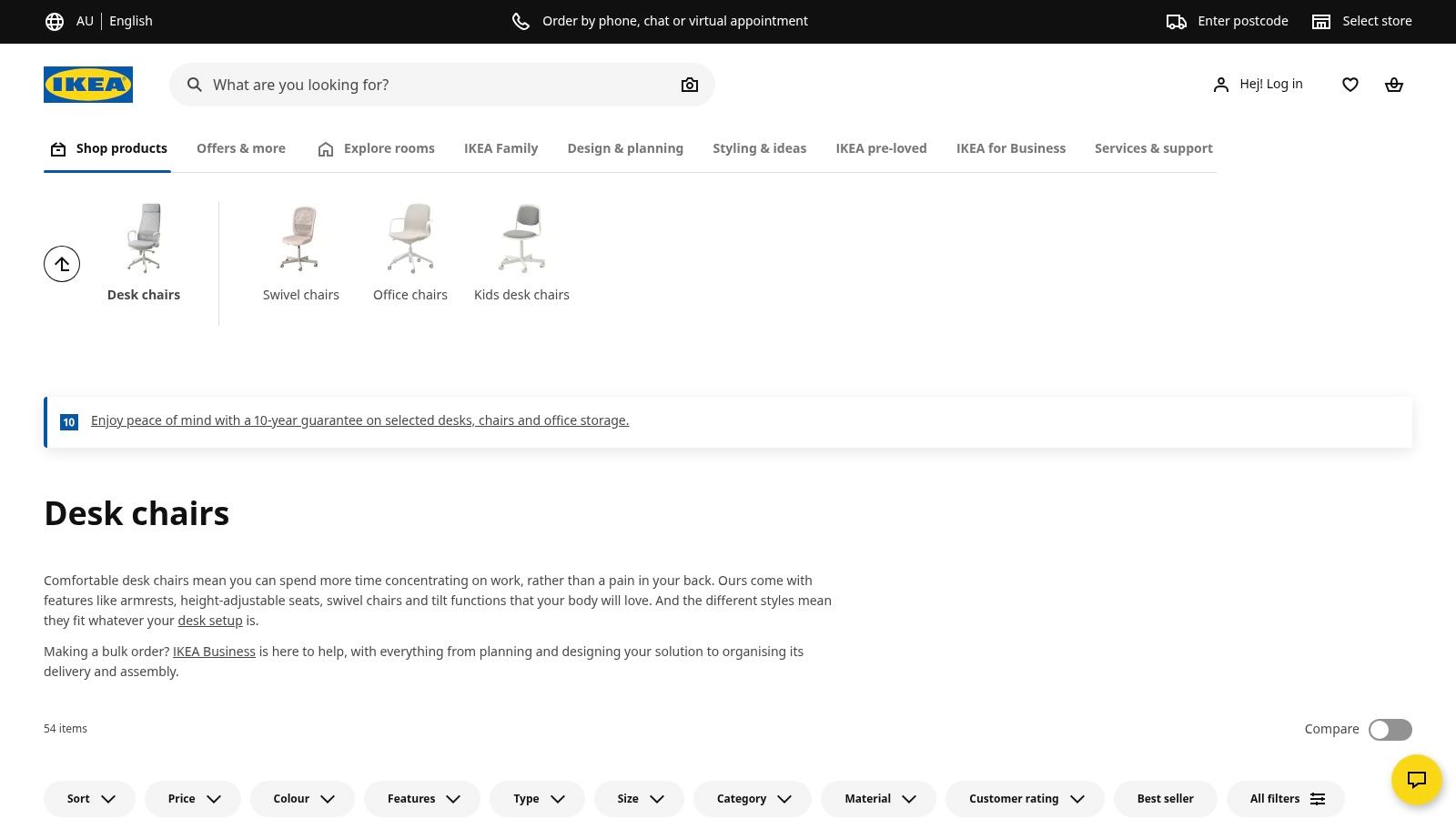The width and height of the screenshot is (1456, 819).
Task: Open the shopping basket icon
Action: point(1394,85)
